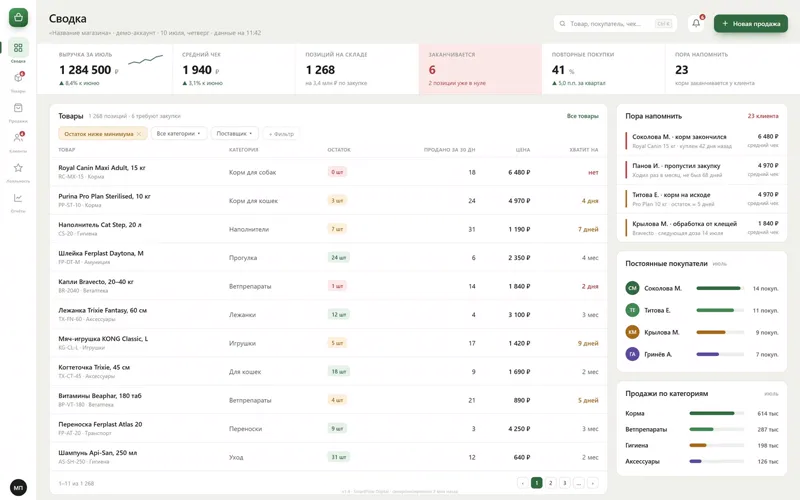Image resolution: width=800 pixels, height=500 pixels.
Task: Go to page 1 in pagination
Action: click(536, 483)
